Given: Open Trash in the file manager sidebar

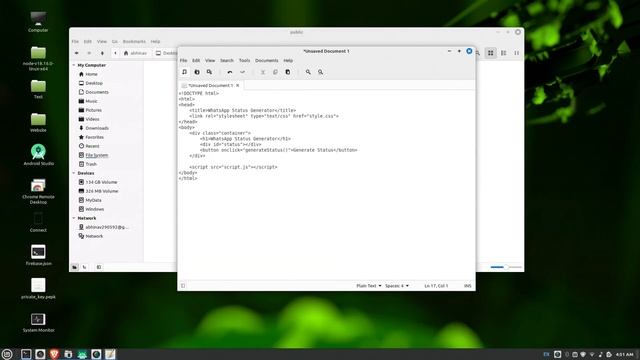Looking at the screenshot, I should [x=91, y=164].
